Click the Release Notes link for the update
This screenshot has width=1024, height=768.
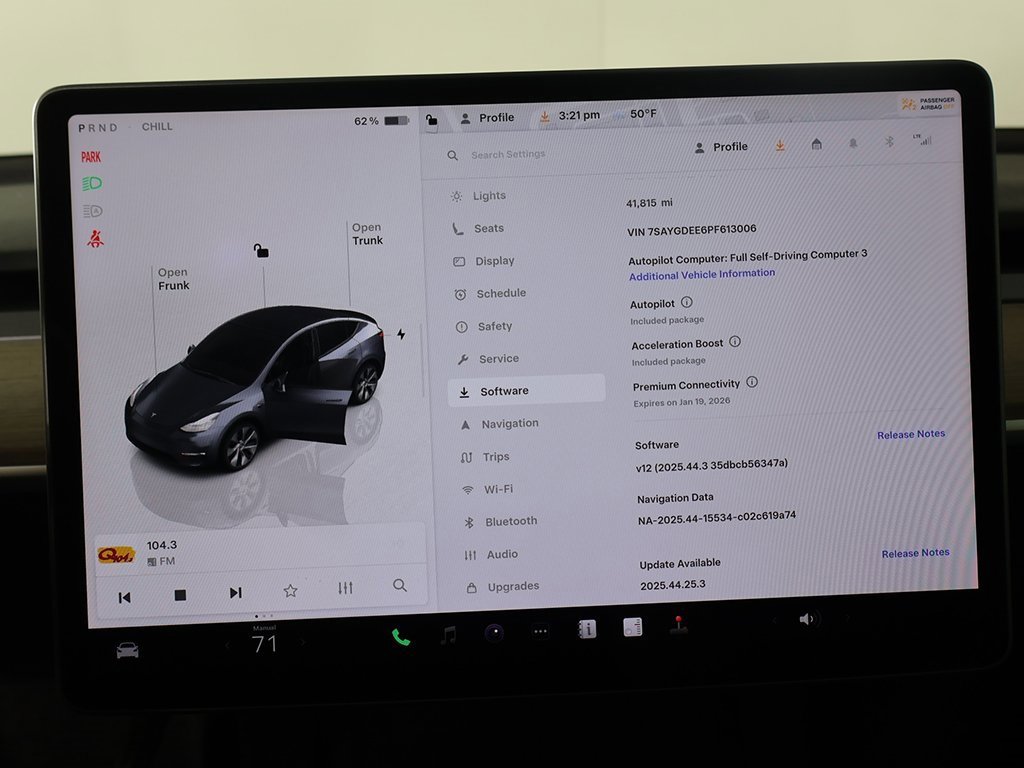click(915, 552)
